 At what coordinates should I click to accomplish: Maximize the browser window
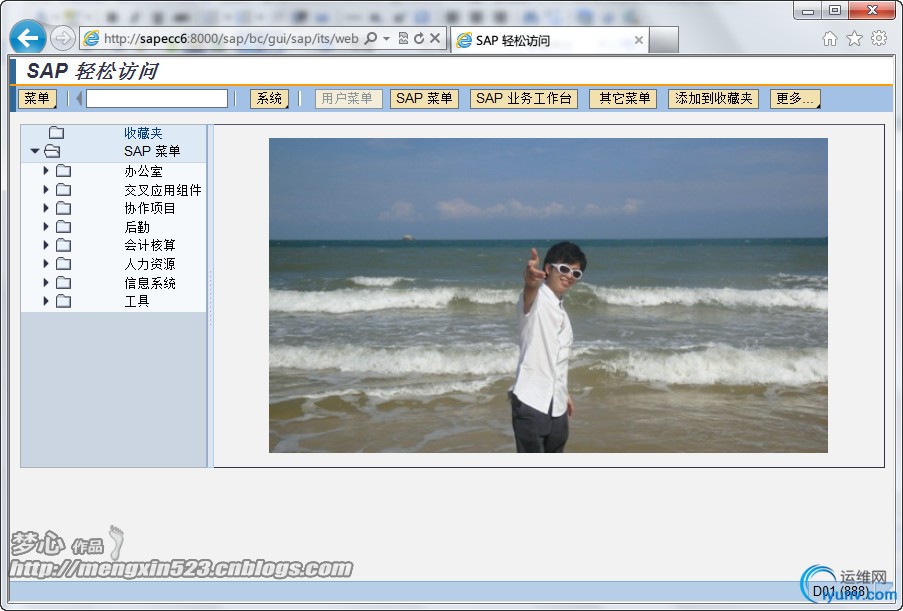834,10
